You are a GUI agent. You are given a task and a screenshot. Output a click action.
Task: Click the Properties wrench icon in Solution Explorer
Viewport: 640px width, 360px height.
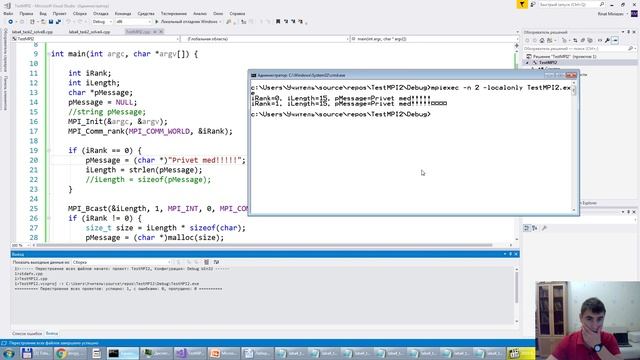coord(607,40)
